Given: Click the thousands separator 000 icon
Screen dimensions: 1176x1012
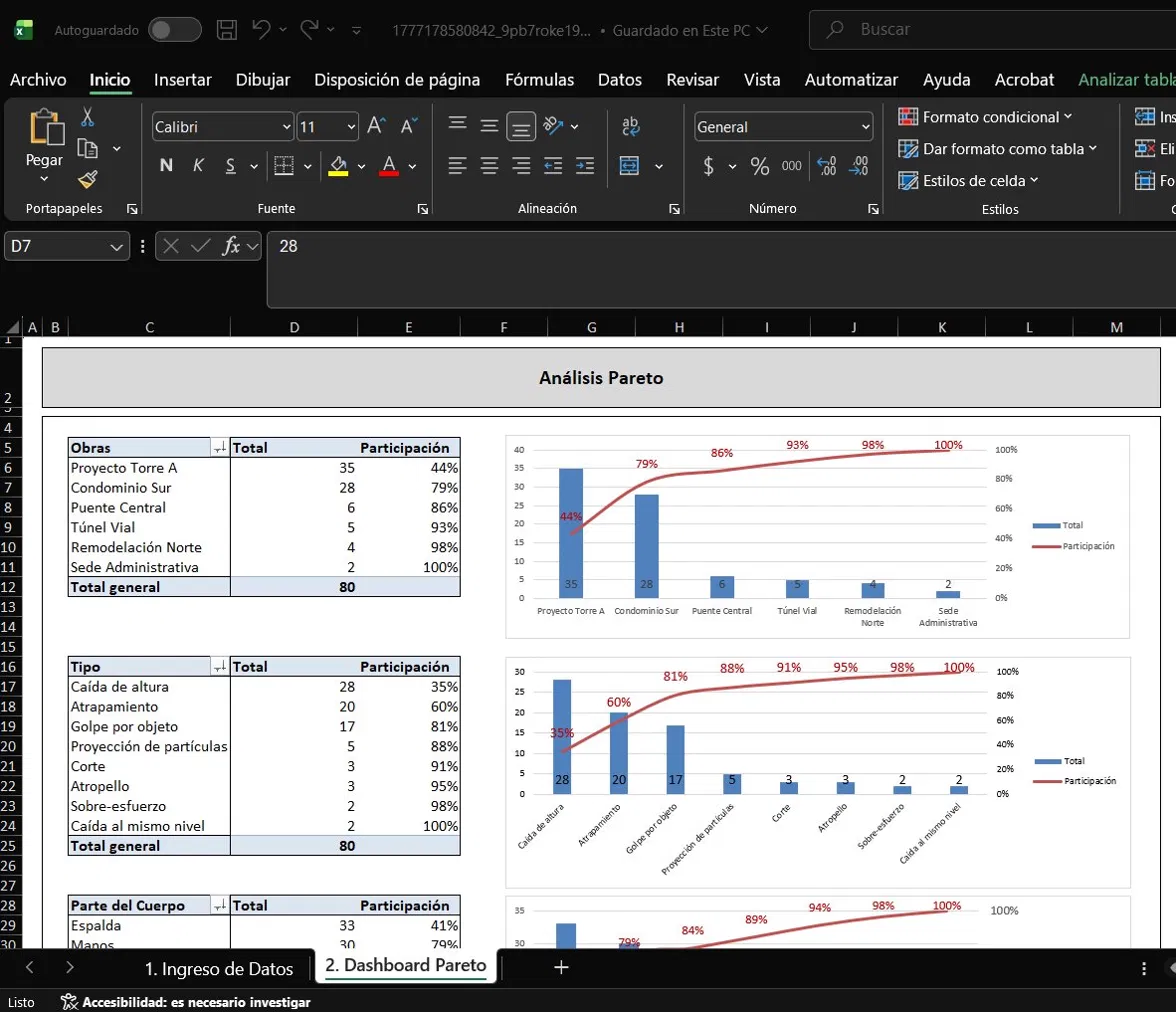Looking at the screenshot, I should pyautogui.click(x=791, y=166).
